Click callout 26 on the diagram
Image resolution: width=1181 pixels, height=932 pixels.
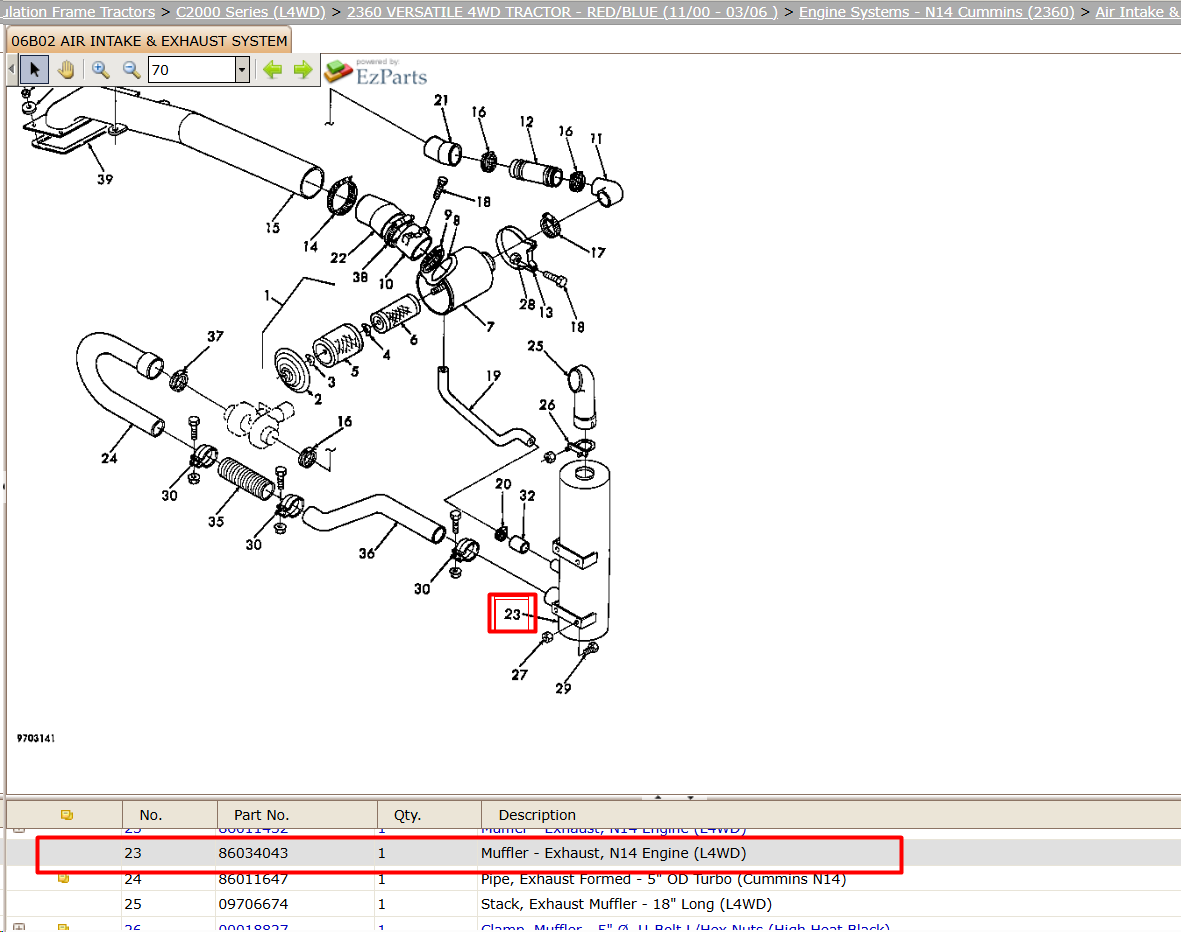pyautogui.click(x=547, y=405)
